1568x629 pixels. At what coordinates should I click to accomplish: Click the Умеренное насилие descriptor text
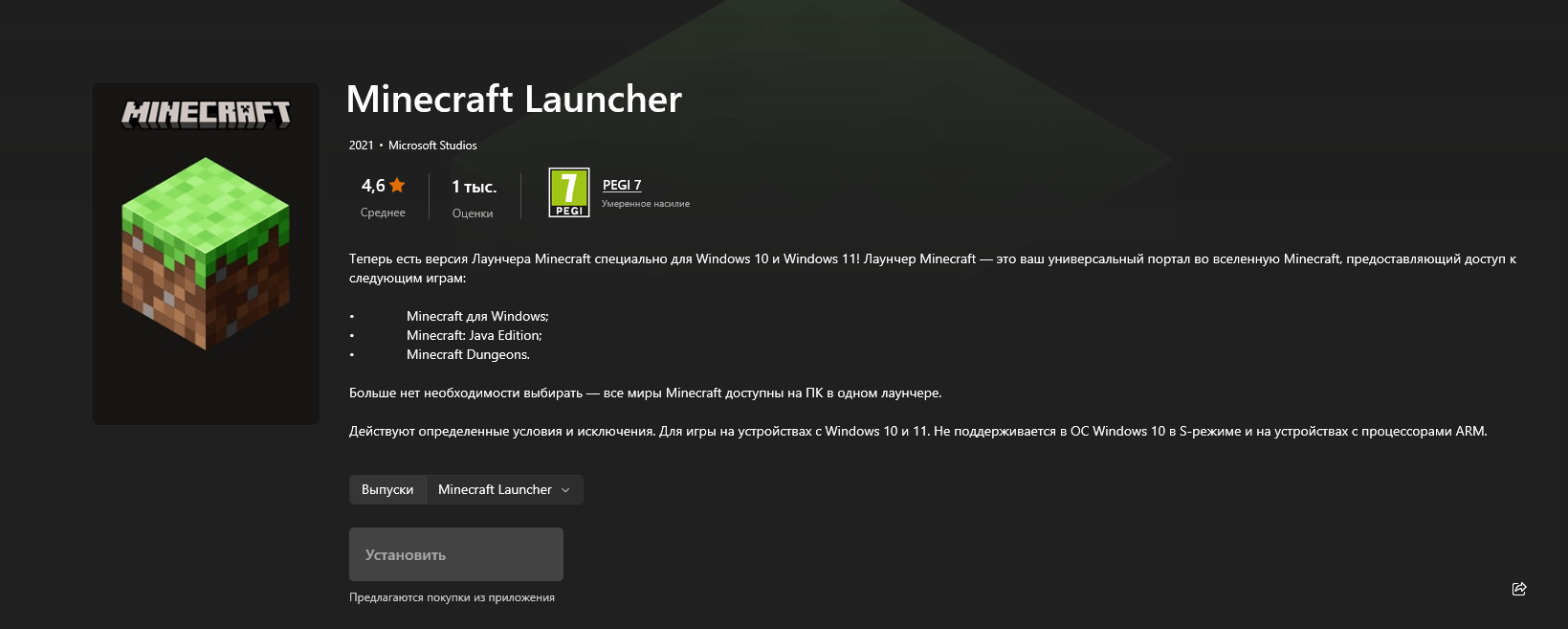click(x=646, y=204)
